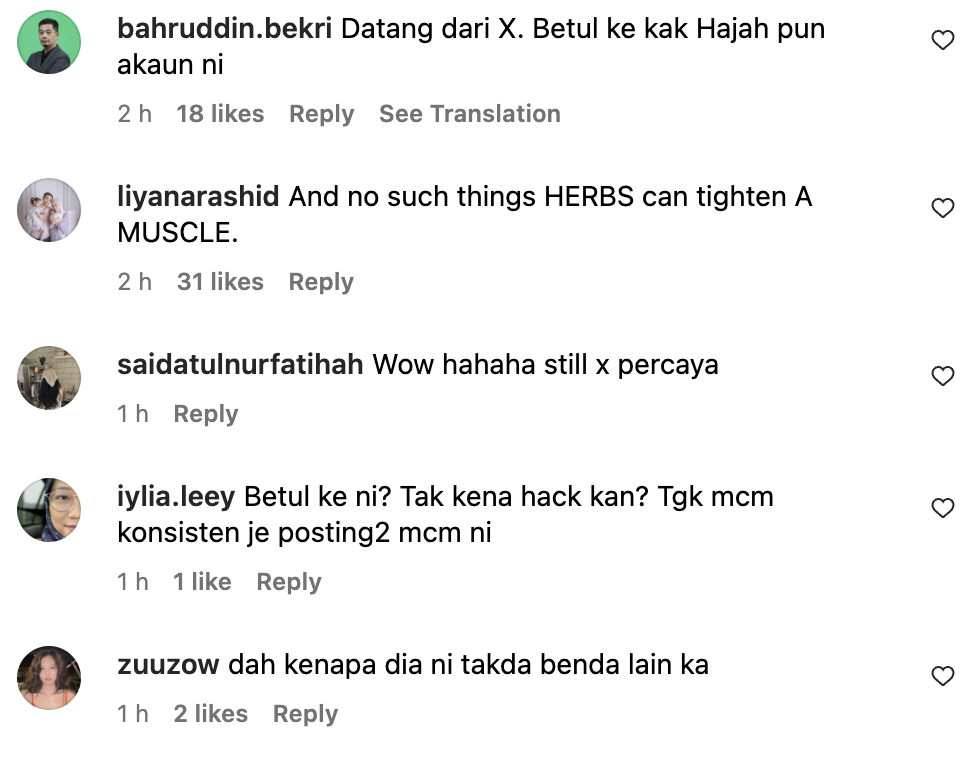
Task: Open the zuuzow username link
Action: tap(168, 665)
